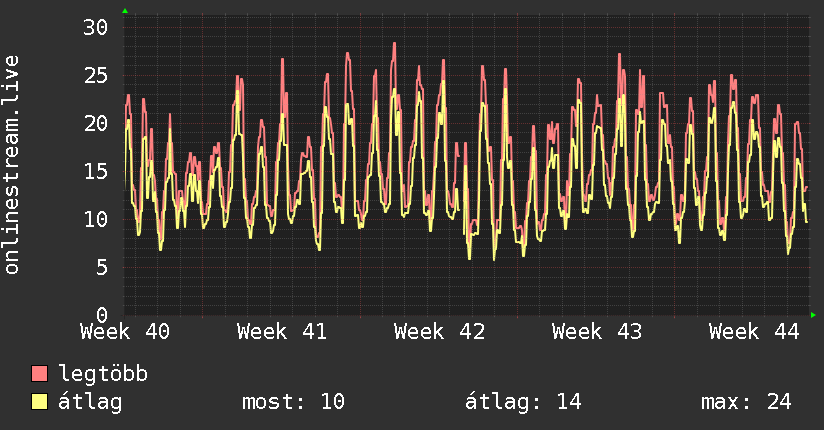Click the 'max: 24' statistic
Viewport: 824px width, 430px height.
pyautogui.click(x=746, y=402)
